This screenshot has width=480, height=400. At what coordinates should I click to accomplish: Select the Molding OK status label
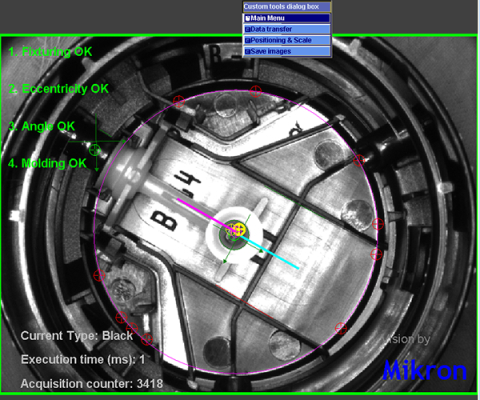47,163
